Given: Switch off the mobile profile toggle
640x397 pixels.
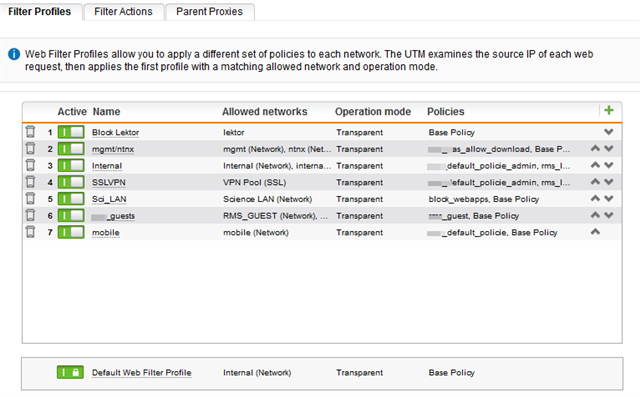Looking at the screenshot, I should [71, 232].
